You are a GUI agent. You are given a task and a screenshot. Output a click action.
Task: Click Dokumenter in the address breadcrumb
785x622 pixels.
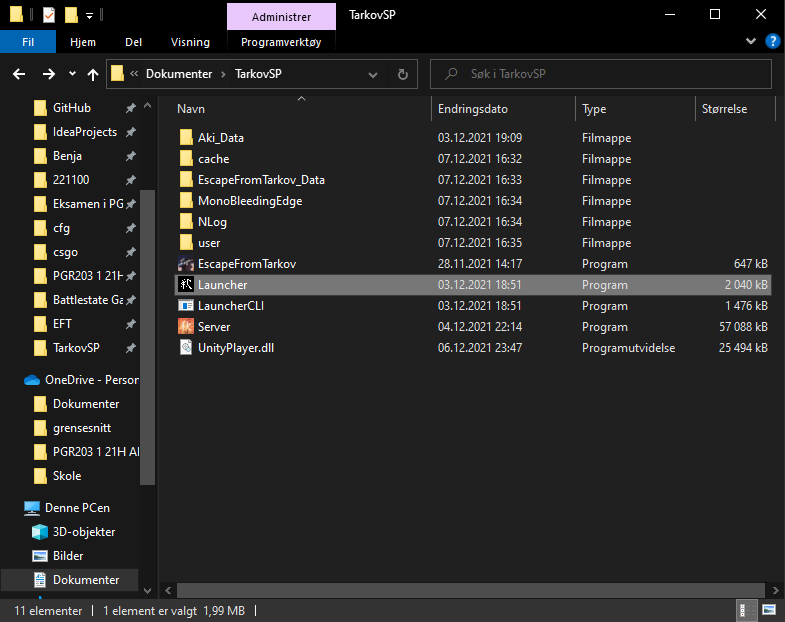(179, 74)
